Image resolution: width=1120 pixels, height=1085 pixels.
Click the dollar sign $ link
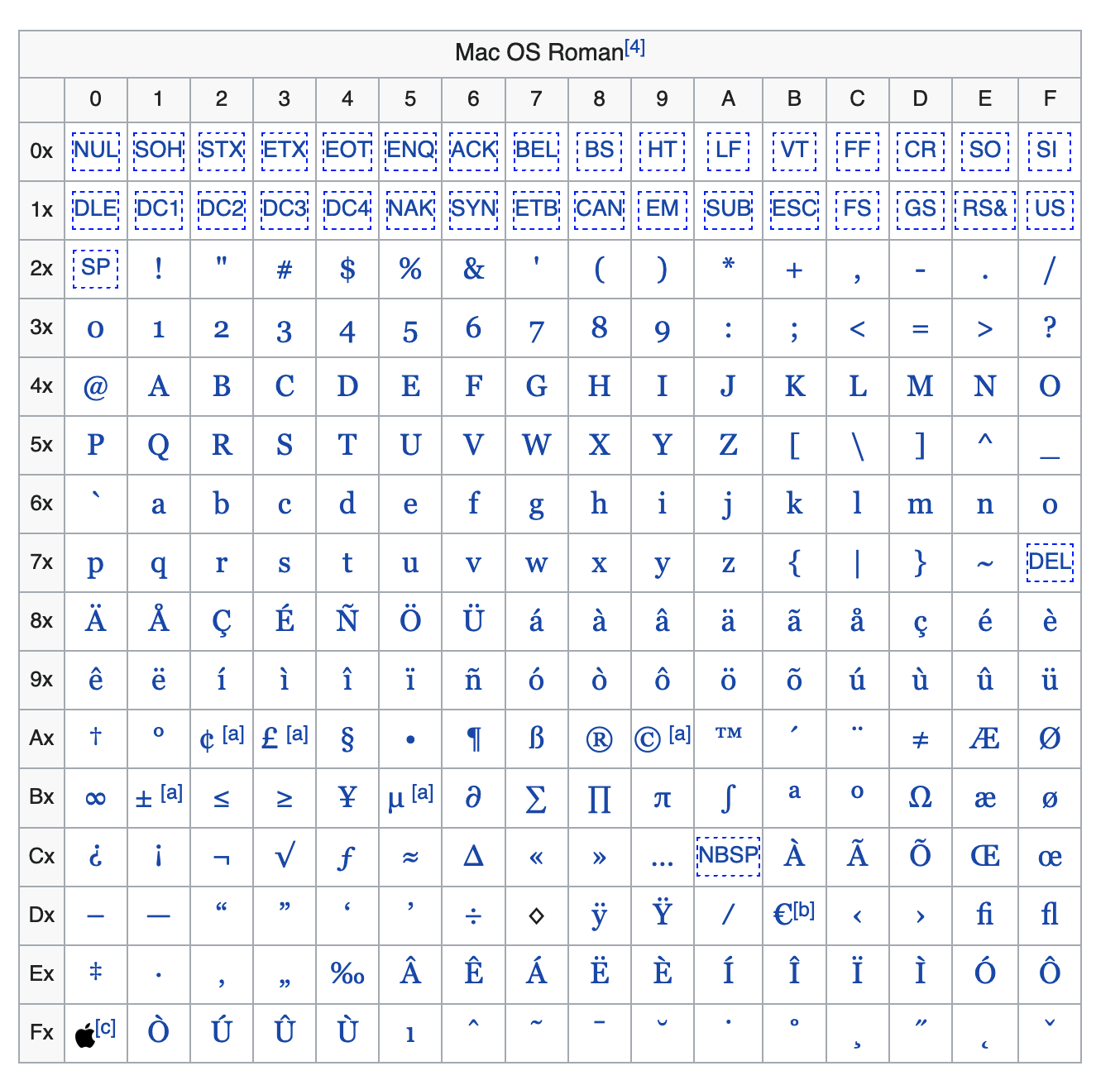tap(347, 269)
